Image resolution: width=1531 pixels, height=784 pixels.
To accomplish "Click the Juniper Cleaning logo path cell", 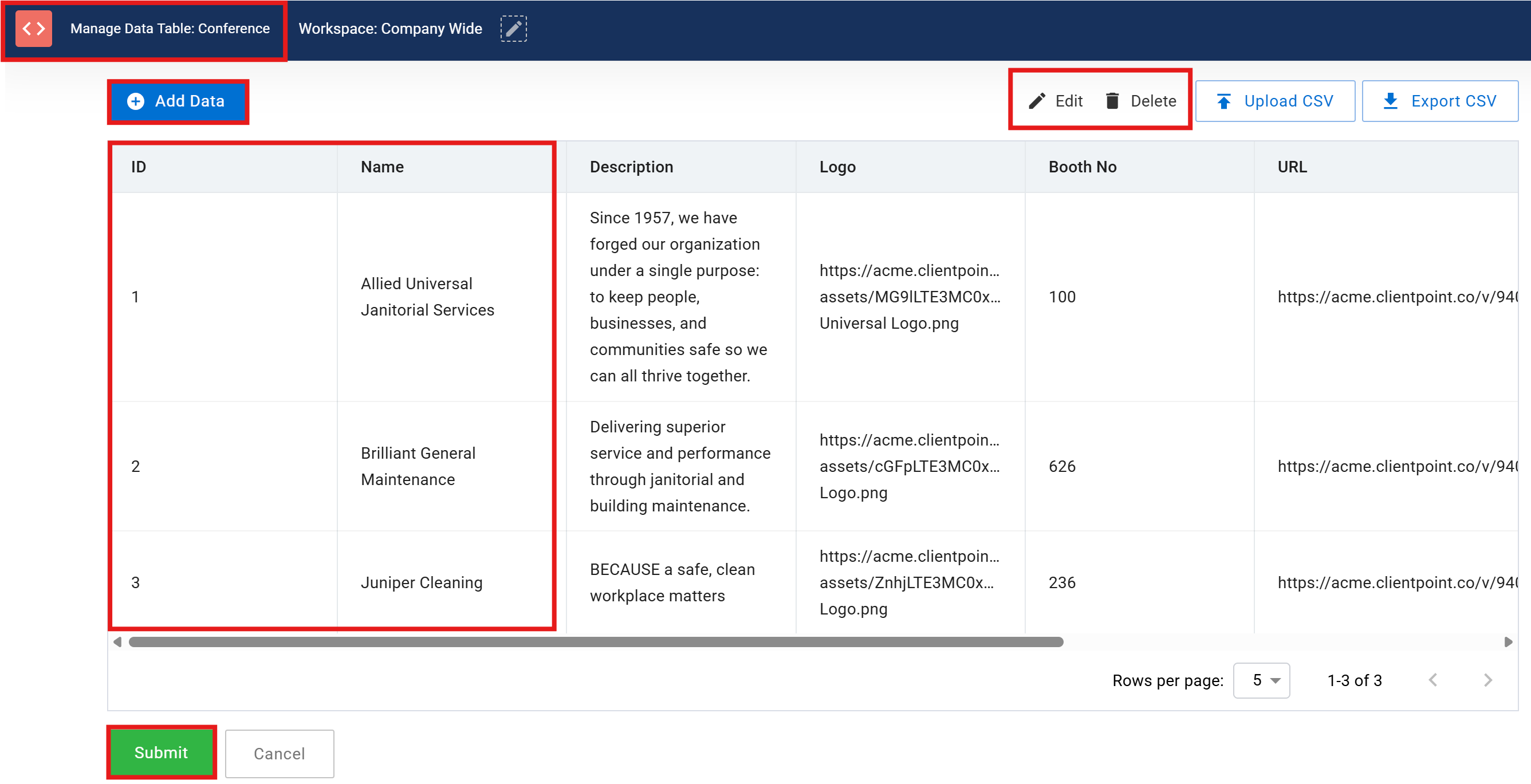I will coord(911,582).
